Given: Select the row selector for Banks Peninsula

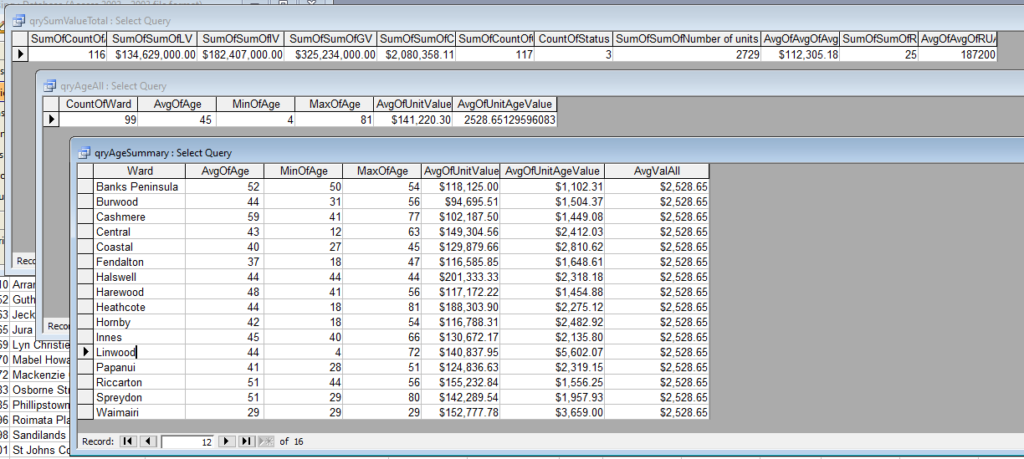Looking at the screenshot, I should [86, 187].
